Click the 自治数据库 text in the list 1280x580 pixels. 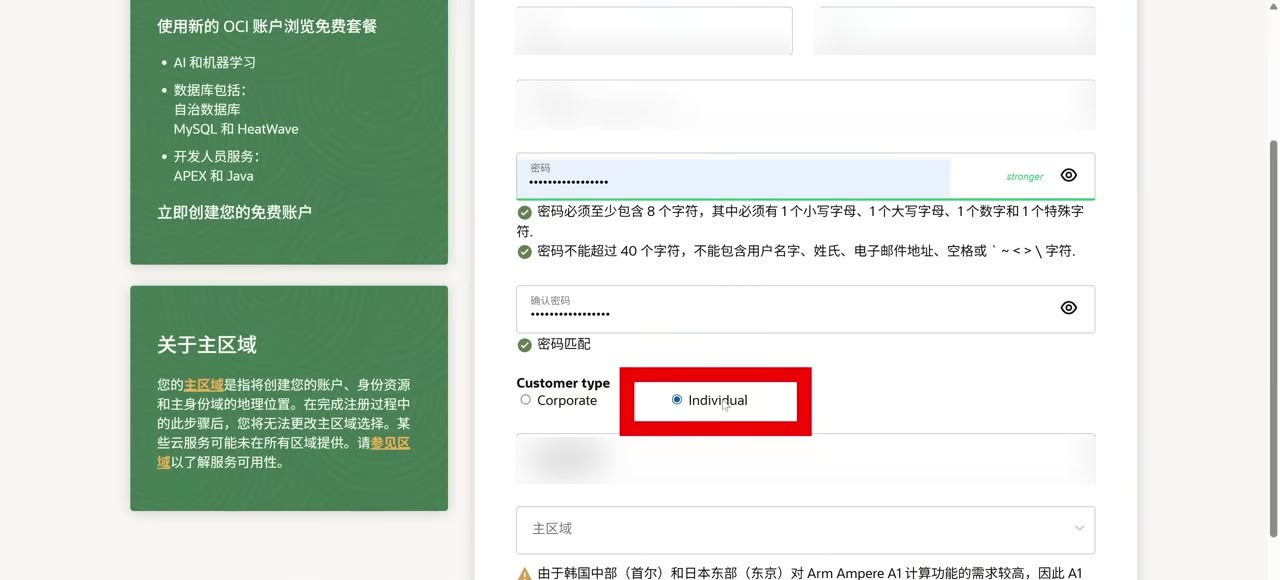[207, 110]
